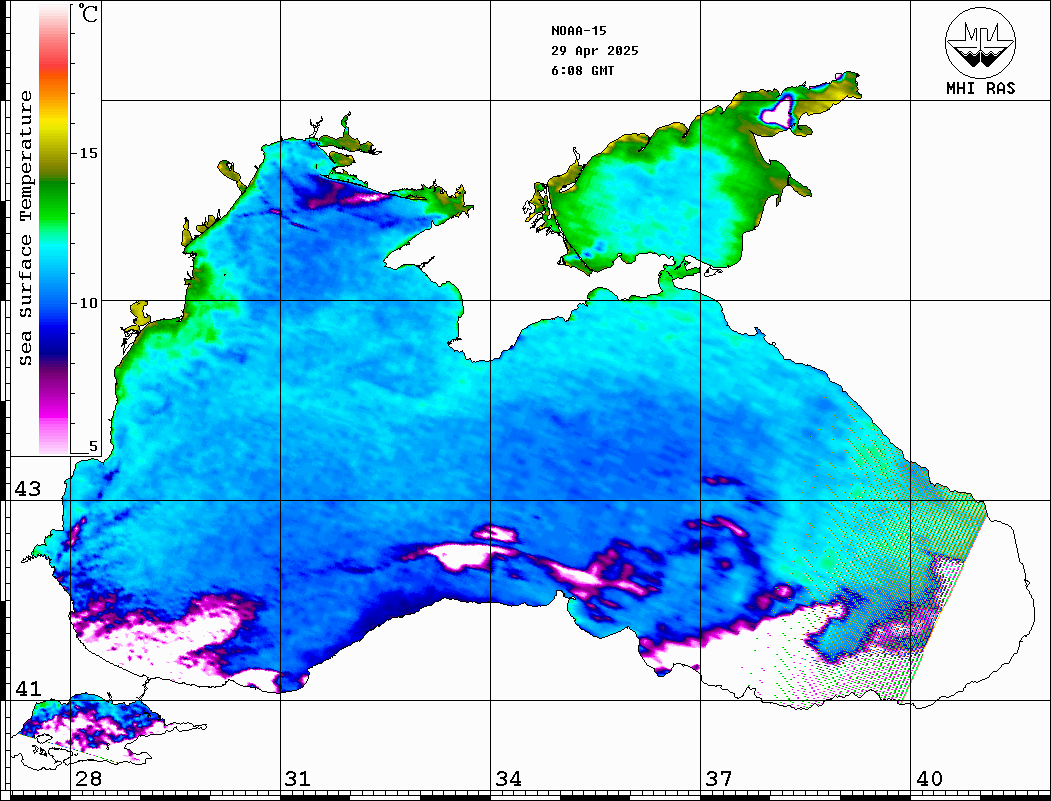The height and width of the screenshot is (801, 1051).
Task: Click the '10' tick on temperature scale
Action: tap(88, 303)
